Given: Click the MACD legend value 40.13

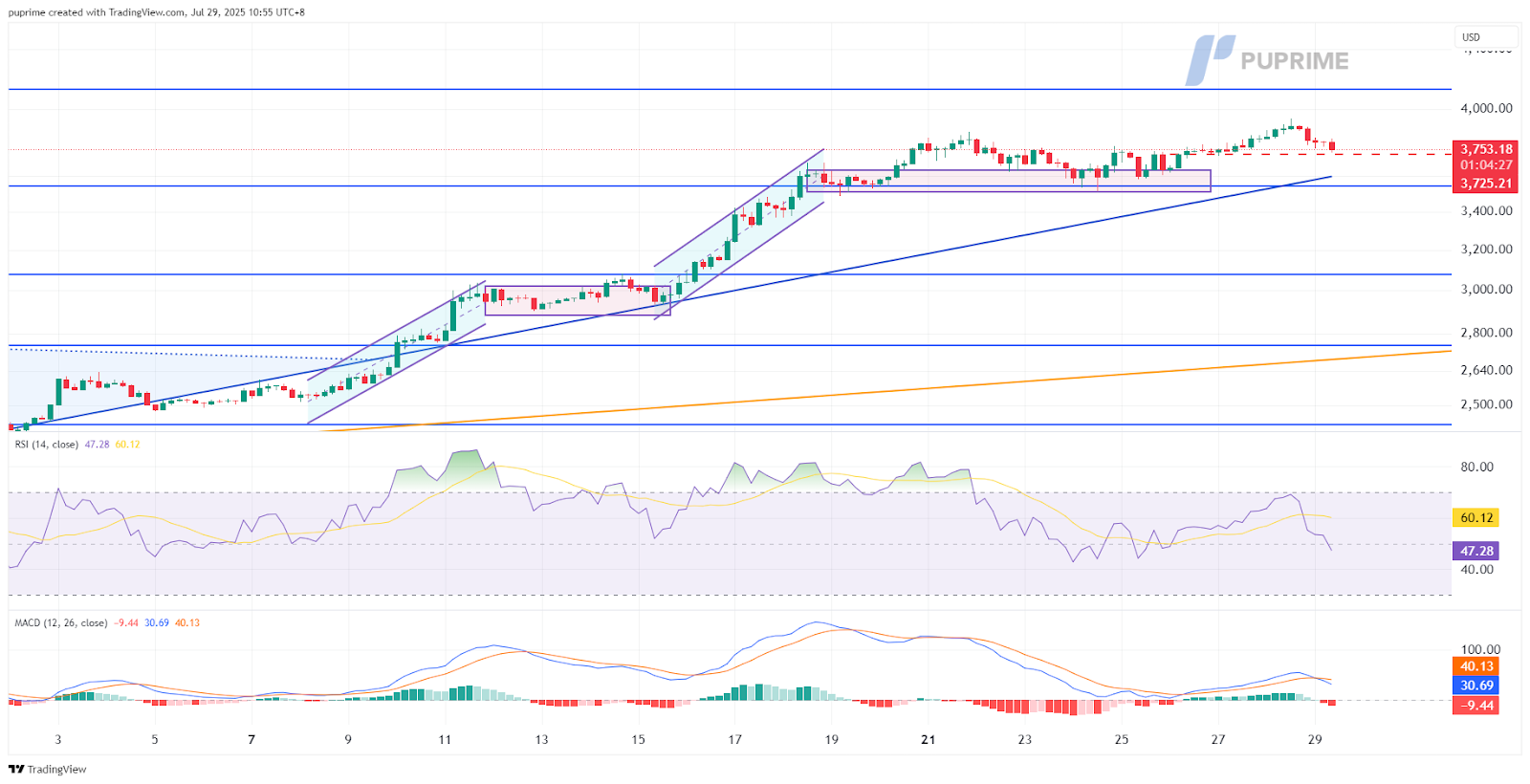Looking at the screenshot, I should 187,622.
